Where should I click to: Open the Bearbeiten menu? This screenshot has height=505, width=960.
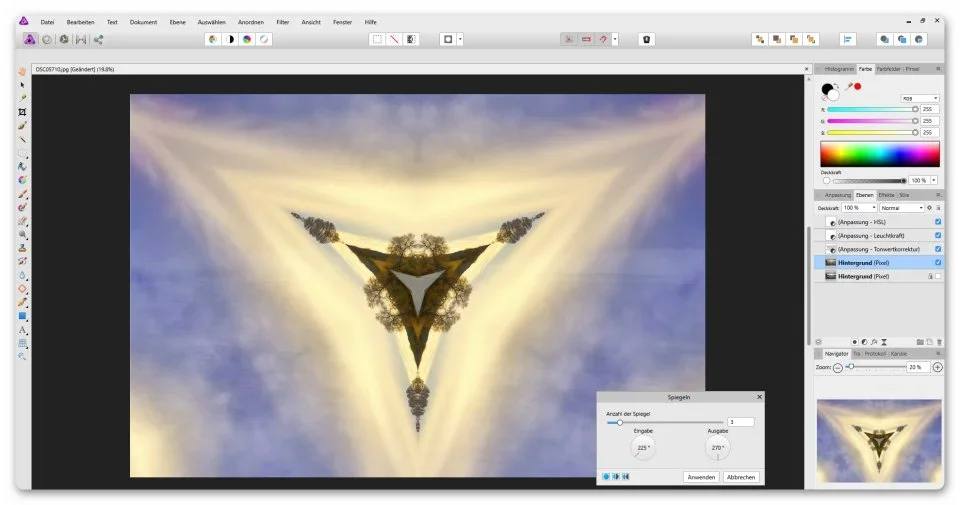(80, 22)
